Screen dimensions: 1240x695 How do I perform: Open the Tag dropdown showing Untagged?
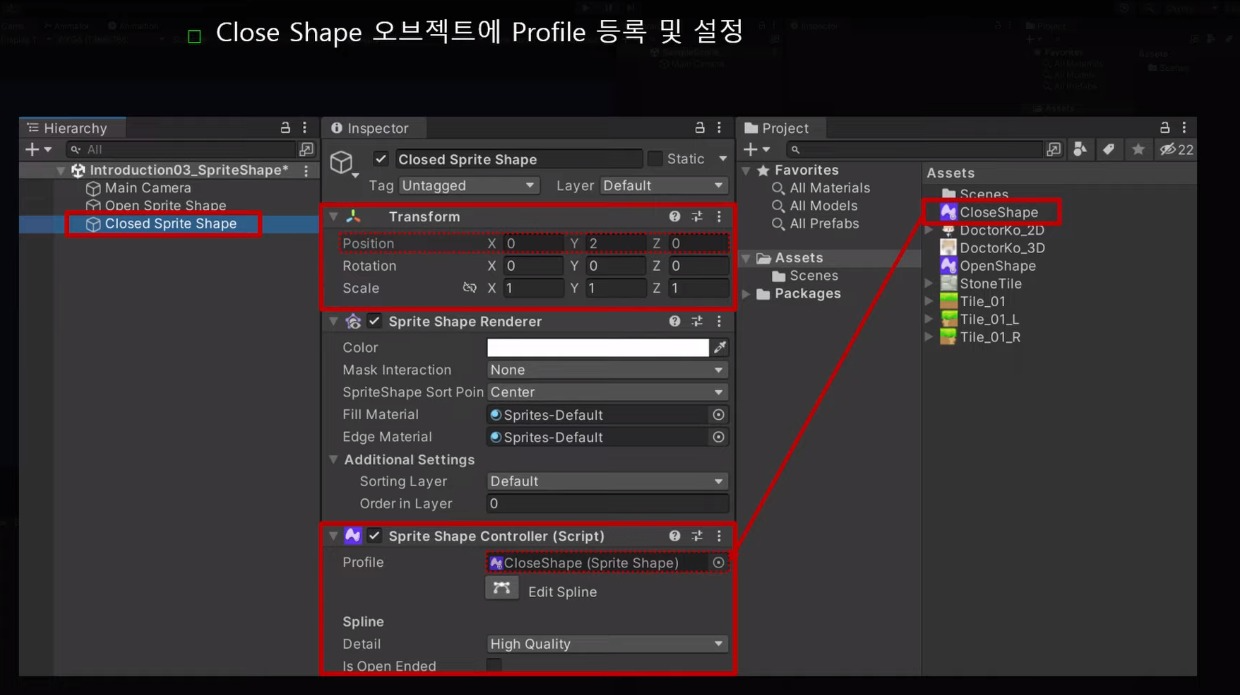470,184
